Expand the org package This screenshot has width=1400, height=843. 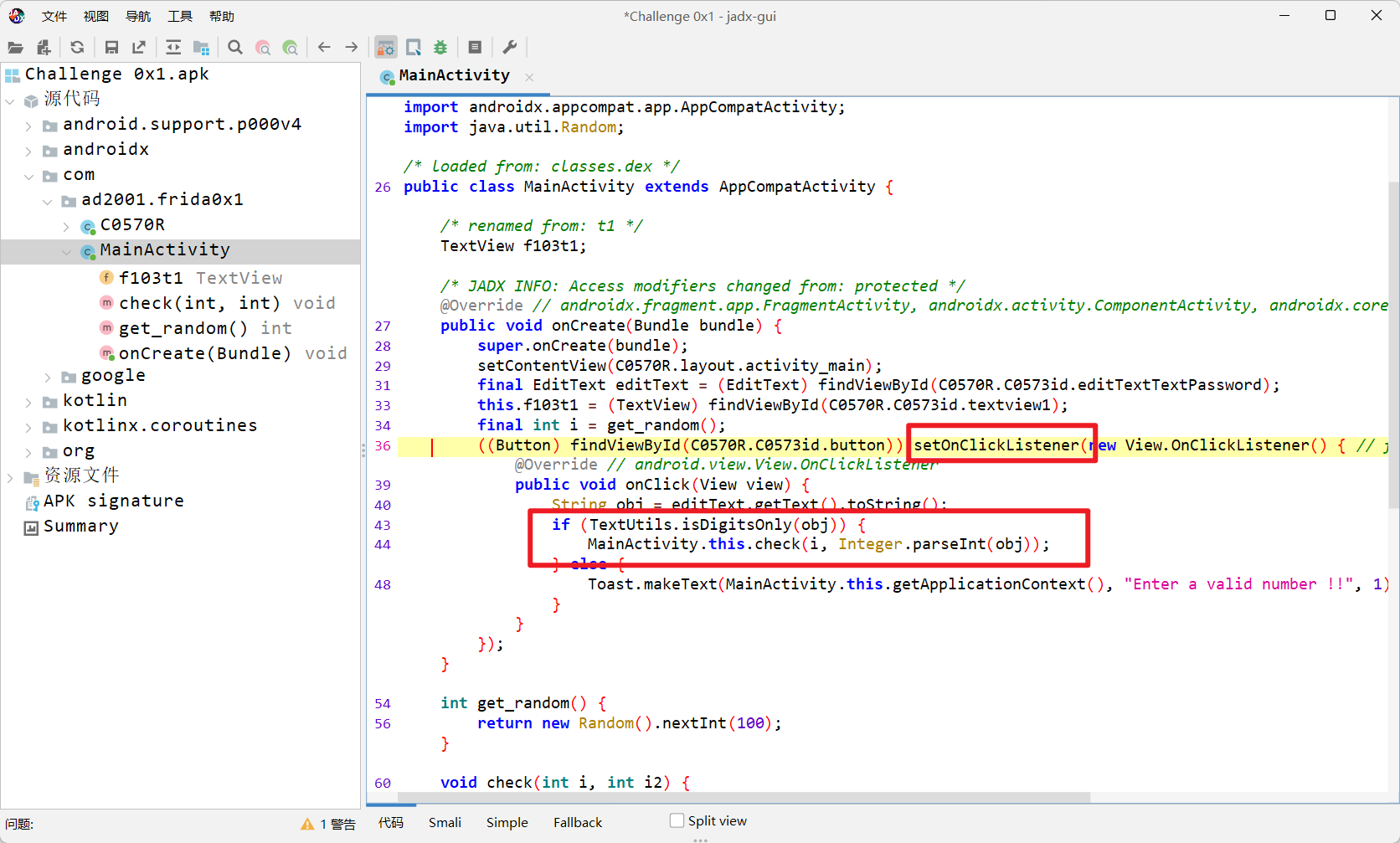click(28, 453)
